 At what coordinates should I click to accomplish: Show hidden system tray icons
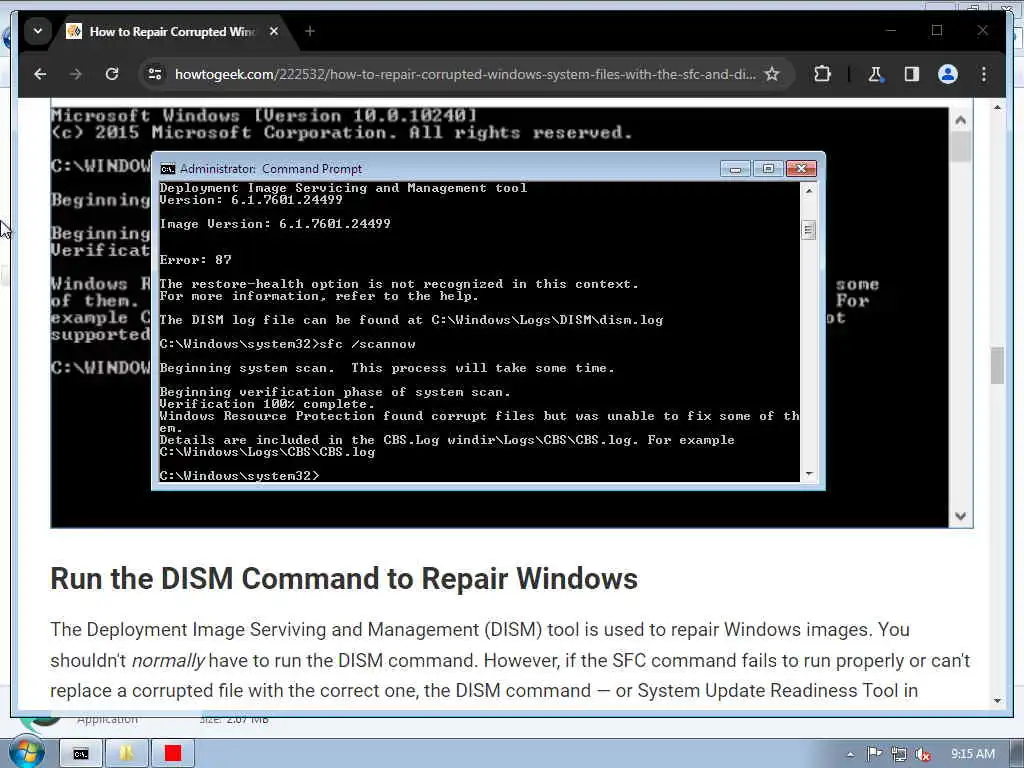850,754
